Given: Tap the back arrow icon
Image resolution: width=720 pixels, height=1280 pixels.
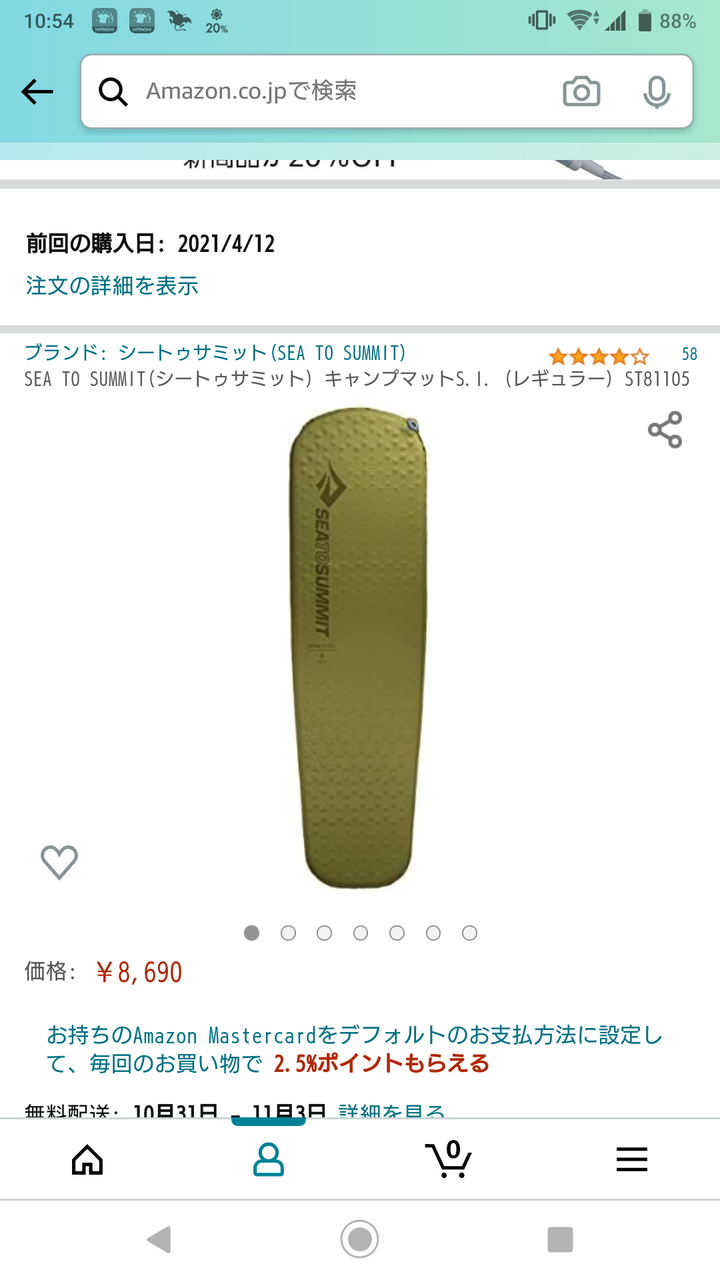Looking at the screenshot, I should click(37, 92).
